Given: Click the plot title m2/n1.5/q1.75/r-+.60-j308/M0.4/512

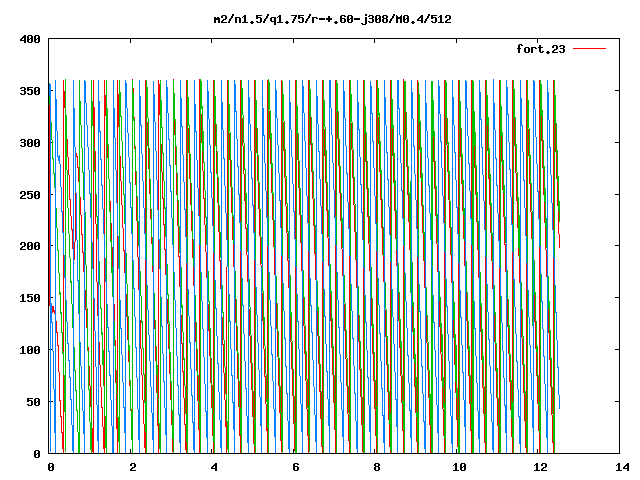Looking at the screenshot, I should (x=333, y=19).
